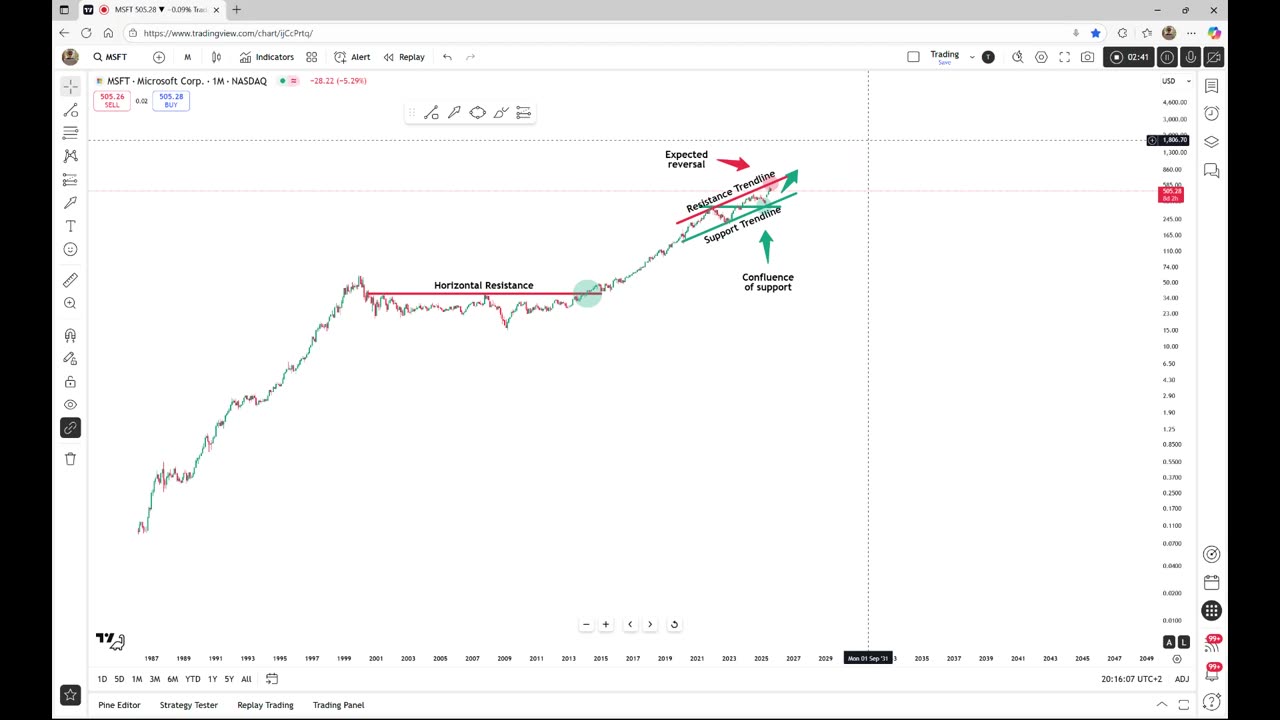The height and width of the screenshot is (720, 1280).
Task: Select the All time range
Action: click(246, 679)
